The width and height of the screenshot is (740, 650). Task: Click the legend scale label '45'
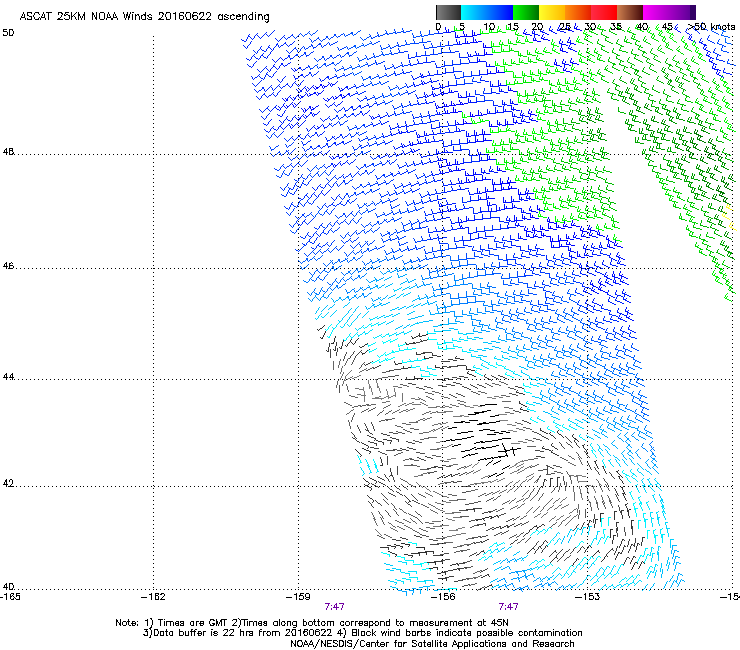667,27
